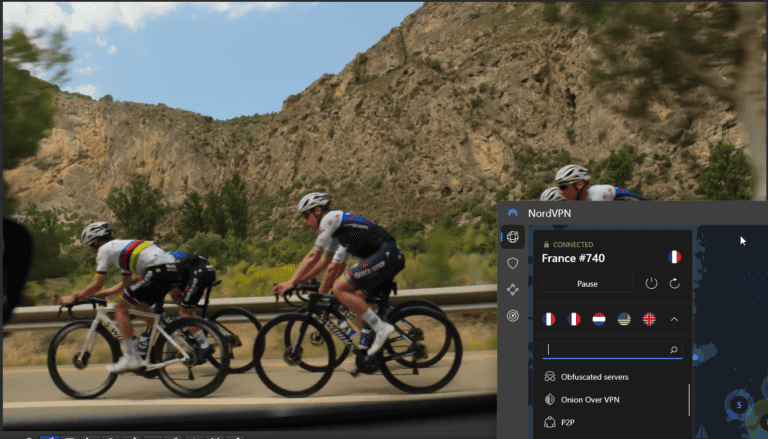Screen dimensions: 768x439
Task: Open Meshnet icon in NordVPN sidebar
Action: [x=512, y=290]
